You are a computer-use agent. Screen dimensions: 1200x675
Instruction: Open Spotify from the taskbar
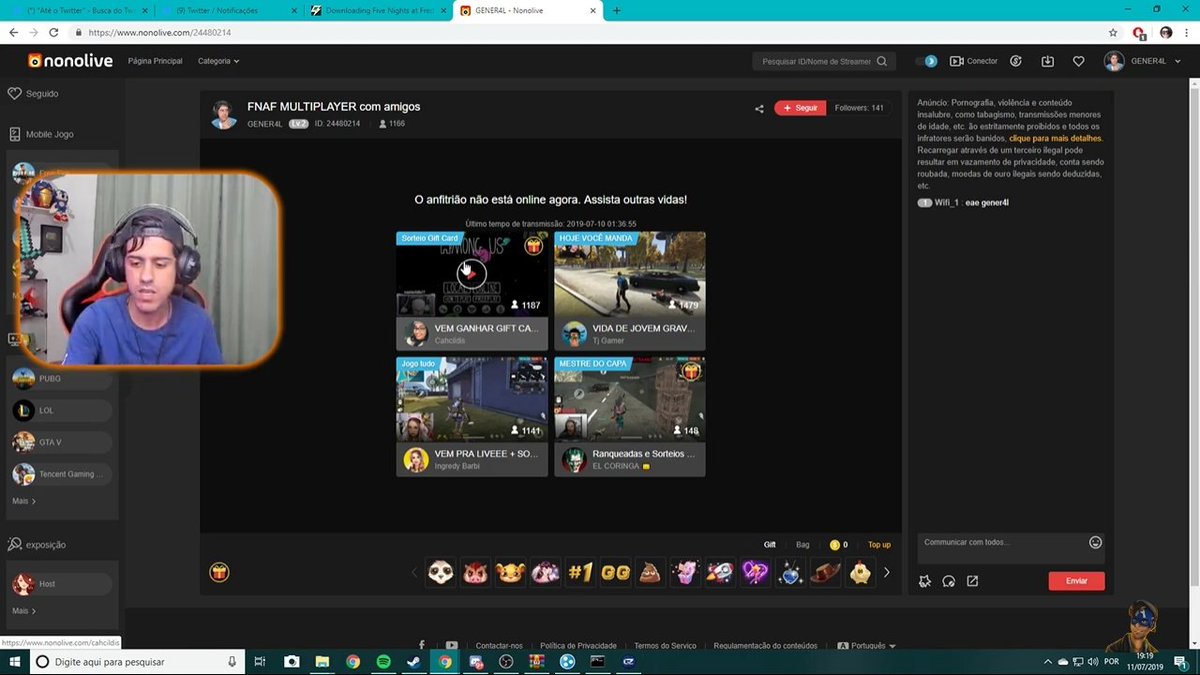(x=383, y=661)
